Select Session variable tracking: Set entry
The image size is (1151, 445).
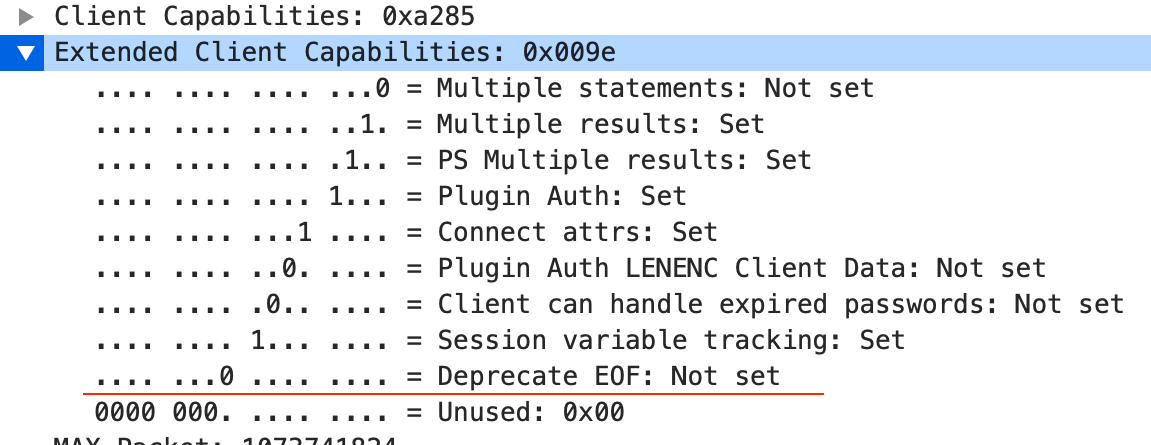point(670,340)
